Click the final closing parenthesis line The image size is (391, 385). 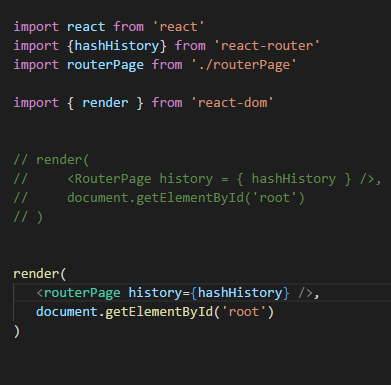point(17,331)
